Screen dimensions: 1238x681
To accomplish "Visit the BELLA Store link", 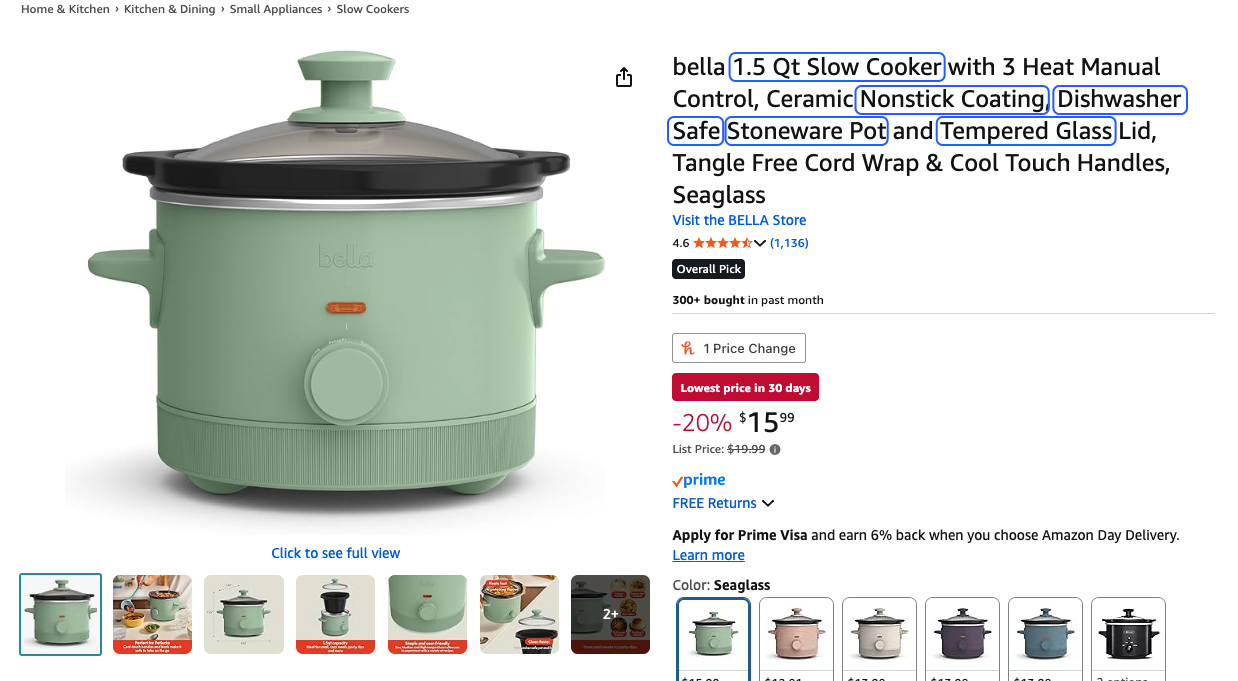I will click(x=739, y=220).
